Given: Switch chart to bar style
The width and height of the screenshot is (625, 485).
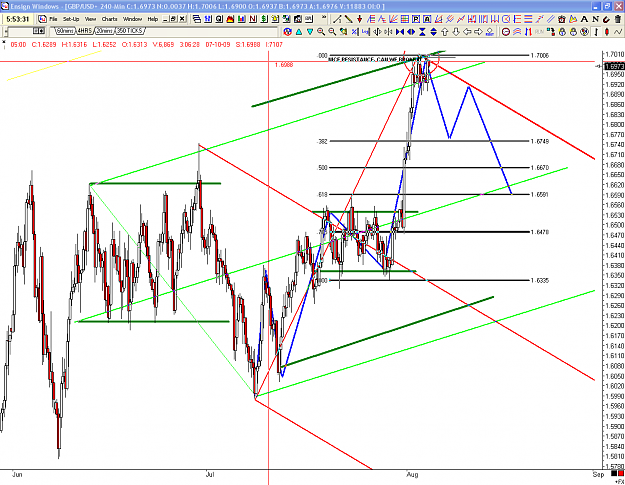Looking at the screenshot, I should 596,31.
